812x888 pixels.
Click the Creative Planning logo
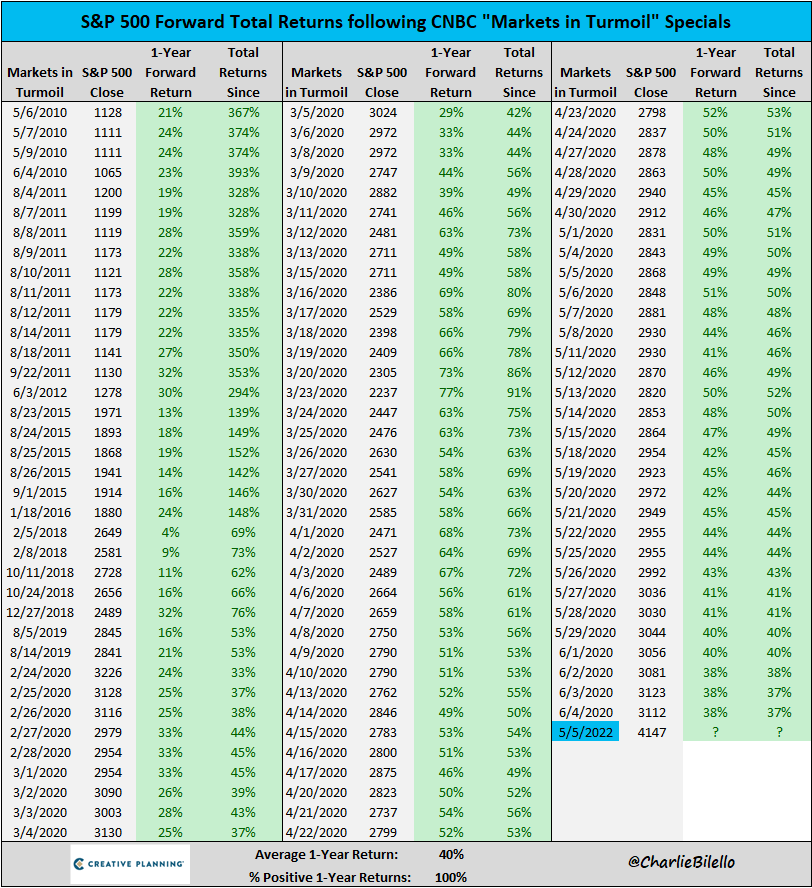pos(130,864)
